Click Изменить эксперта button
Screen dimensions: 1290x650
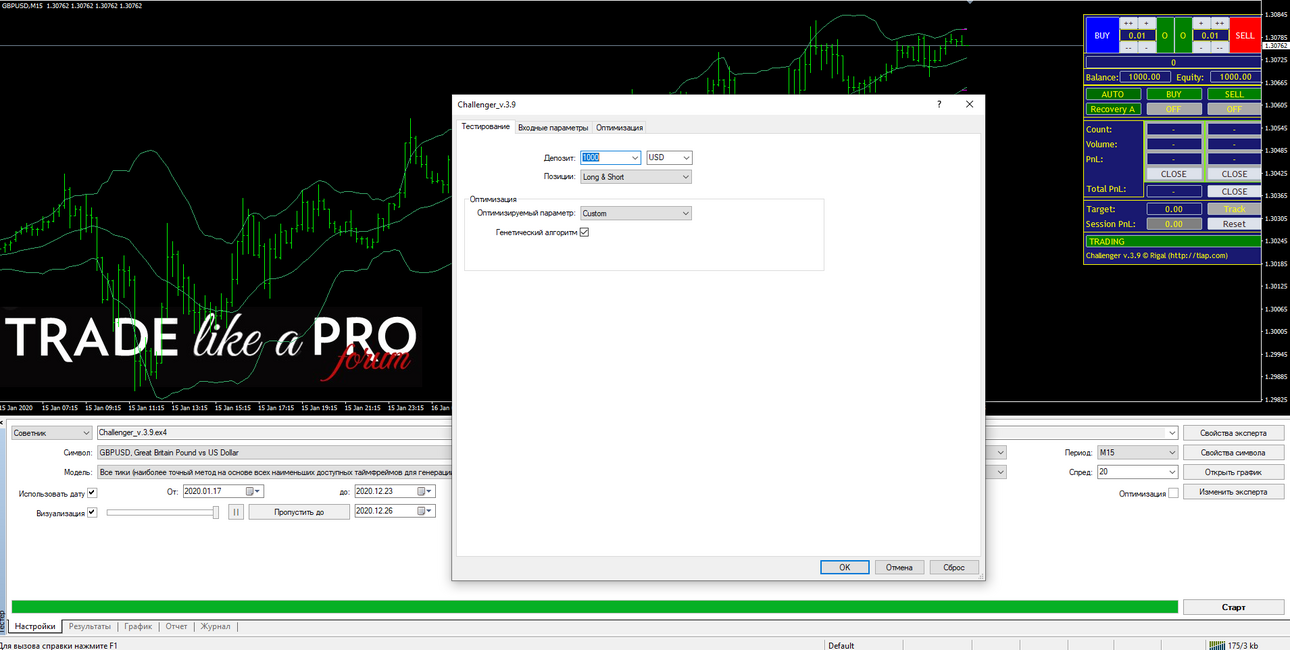click(x=1234, y=492)
